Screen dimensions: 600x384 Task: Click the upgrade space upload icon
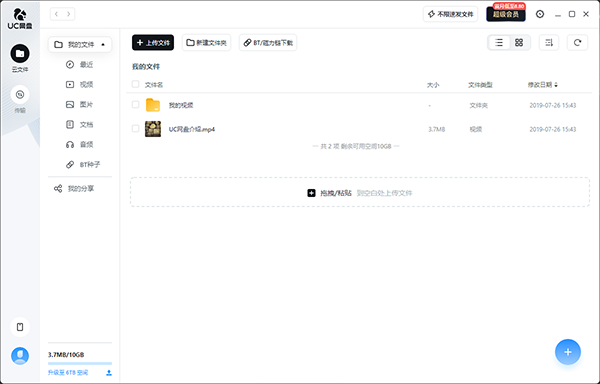click(x=109, y=373)
